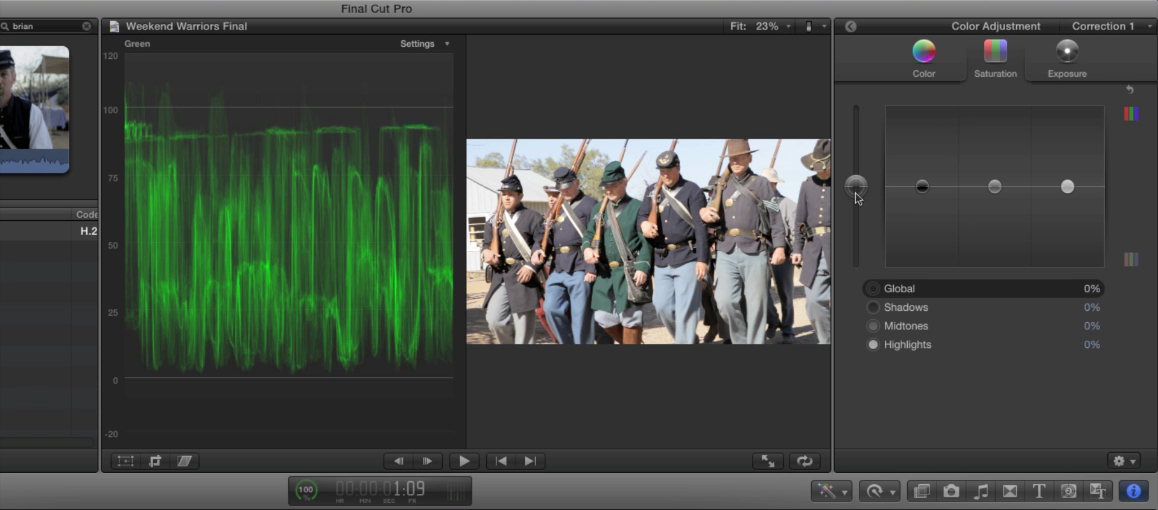1158x510 pixels.
Task: Show the Effects browser filmstrip icon
Action: tap(922, 491)
